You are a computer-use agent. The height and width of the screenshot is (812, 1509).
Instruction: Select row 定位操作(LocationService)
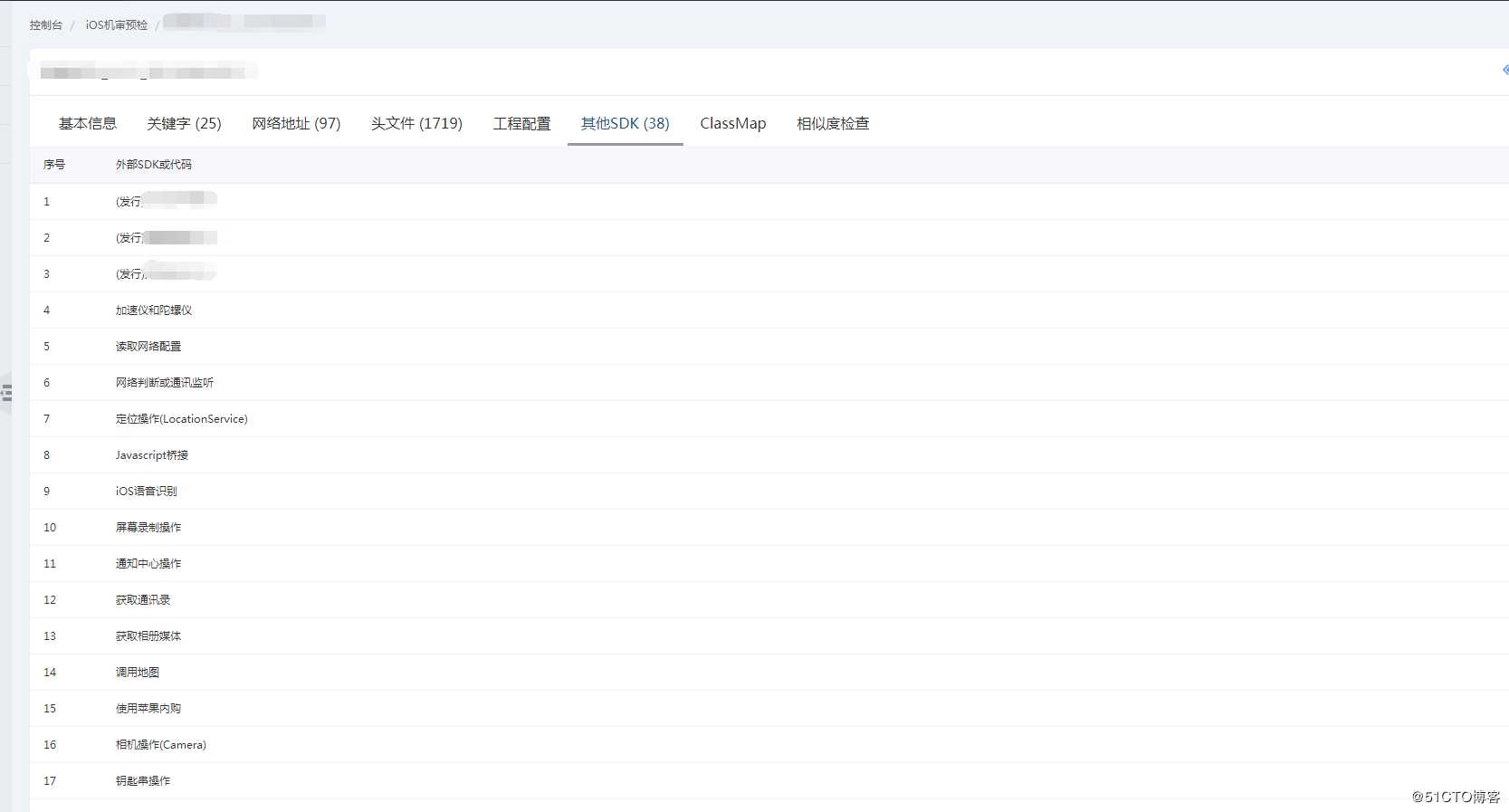click(769, 419)
